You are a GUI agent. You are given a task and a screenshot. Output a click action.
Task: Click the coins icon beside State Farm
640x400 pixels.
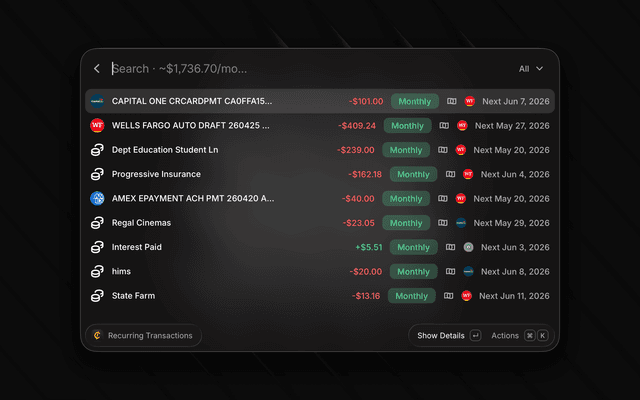[x=97, y=296]
